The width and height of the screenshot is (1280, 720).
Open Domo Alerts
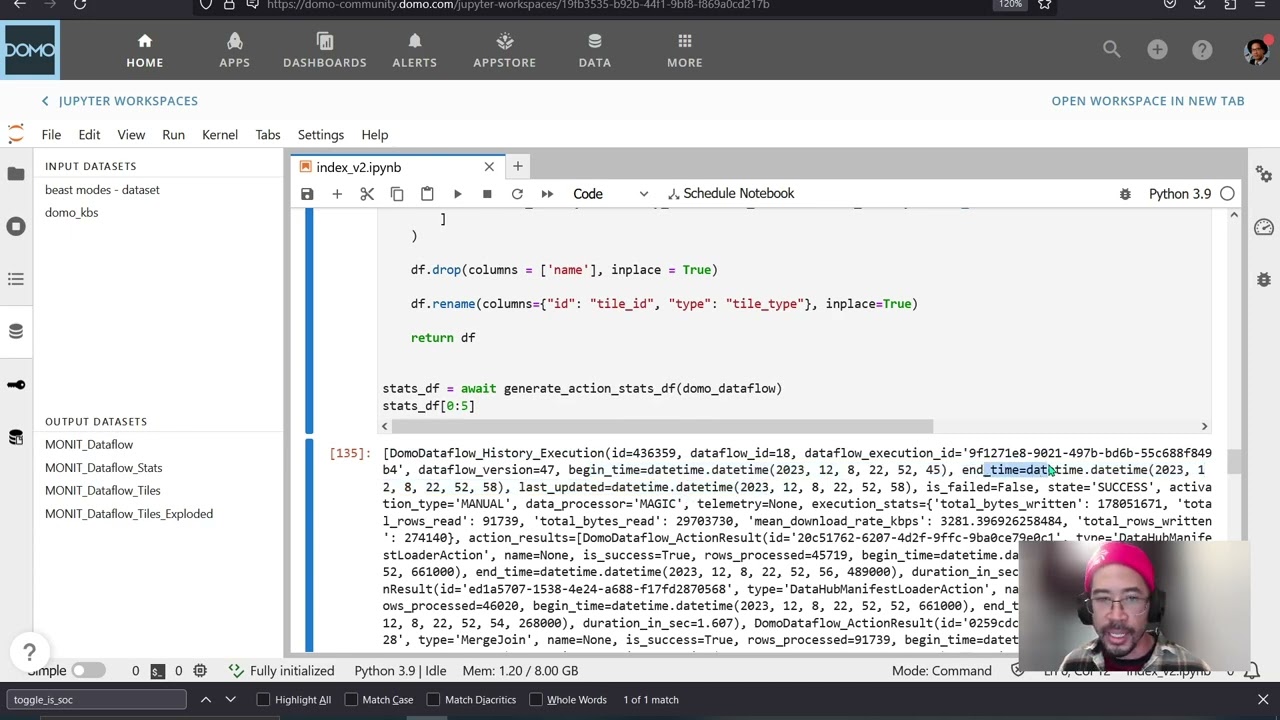[415, 50]
